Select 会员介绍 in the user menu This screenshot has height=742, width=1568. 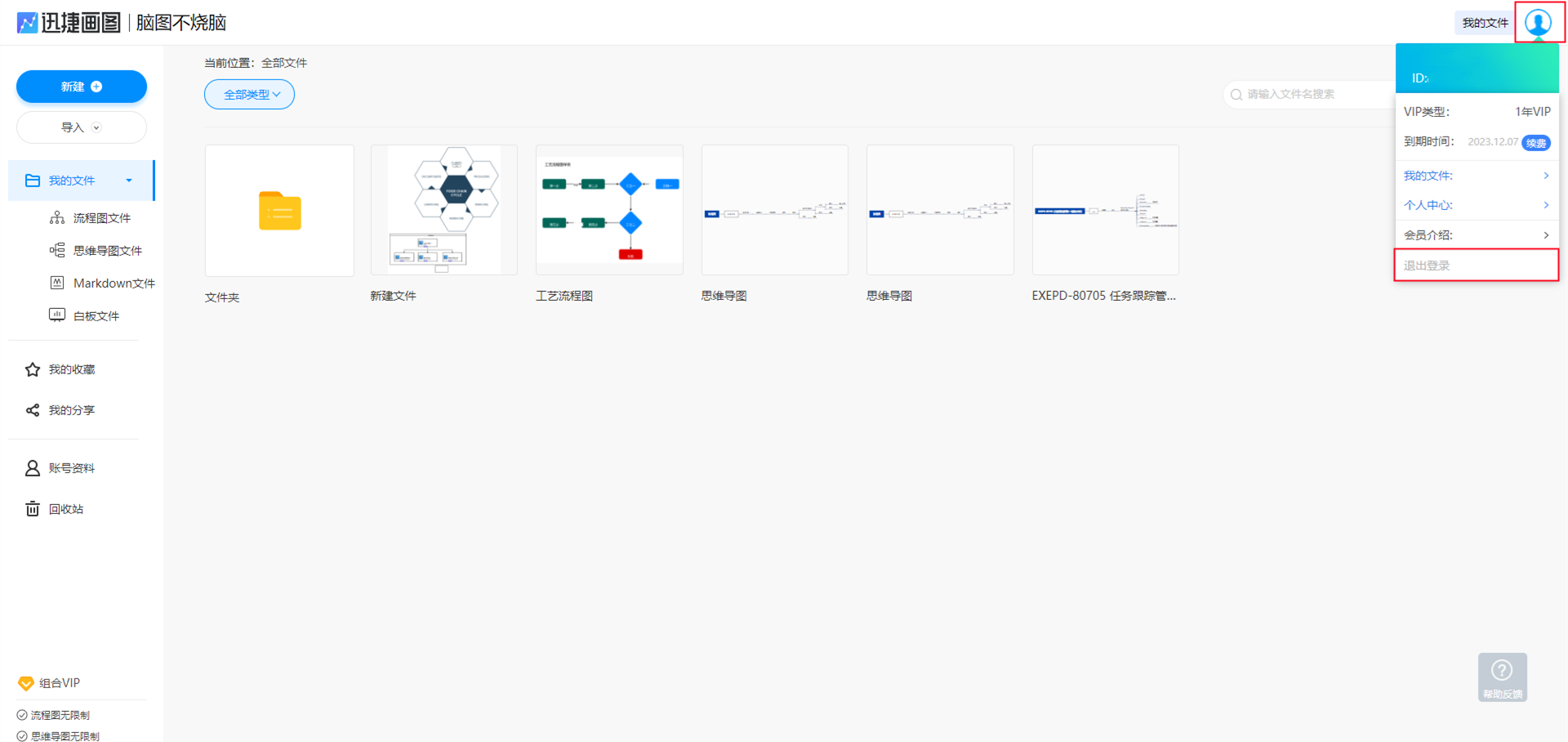pyautogui.click(x=1475, y=235)
